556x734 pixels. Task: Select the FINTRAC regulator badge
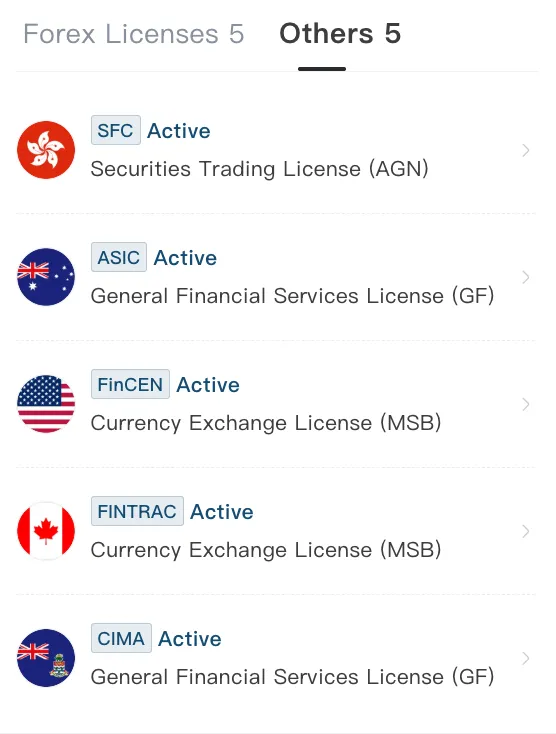pyautogui.click(x=137, y=511)
